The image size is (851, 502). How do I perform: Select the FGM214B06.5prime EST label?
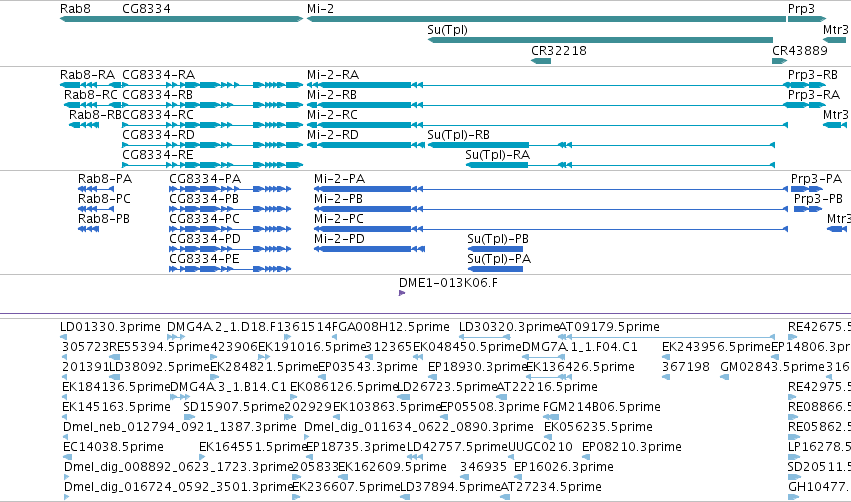pyautogui.click(x=602, y=408)
